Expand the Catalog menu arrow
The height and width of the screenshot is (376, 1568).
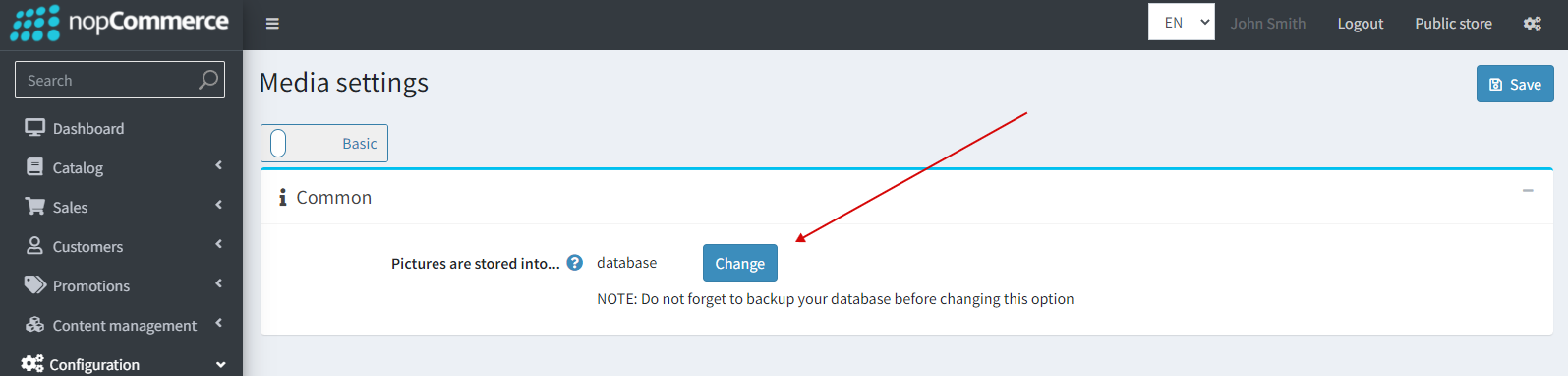218,165
